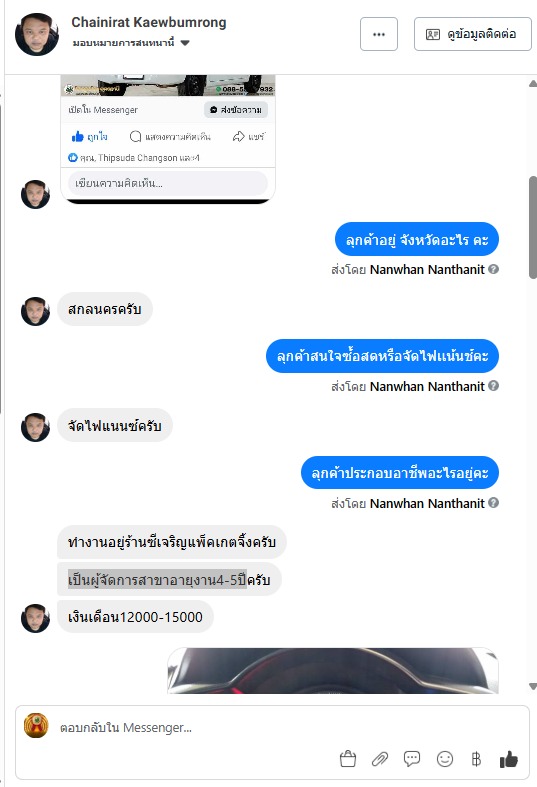Click the Like button on shared post
The width and height of the screenshot is (537, 787).
(89, 136)
